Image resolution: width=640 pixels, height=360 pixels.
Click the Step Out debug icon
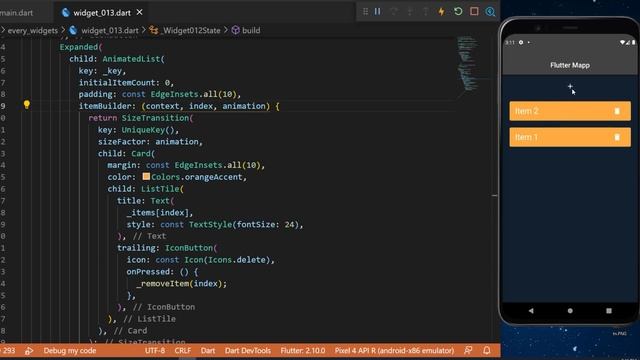pos(426,11)
